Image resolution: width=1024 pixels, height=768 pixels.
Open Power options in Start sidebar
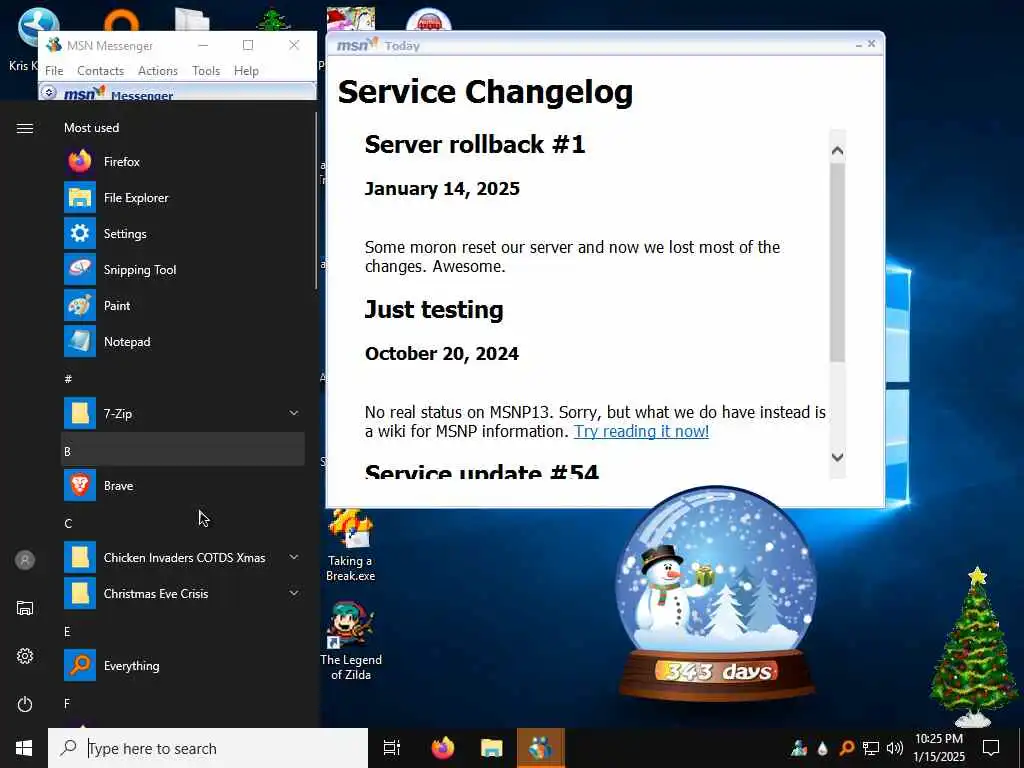[x=25, y=704]
